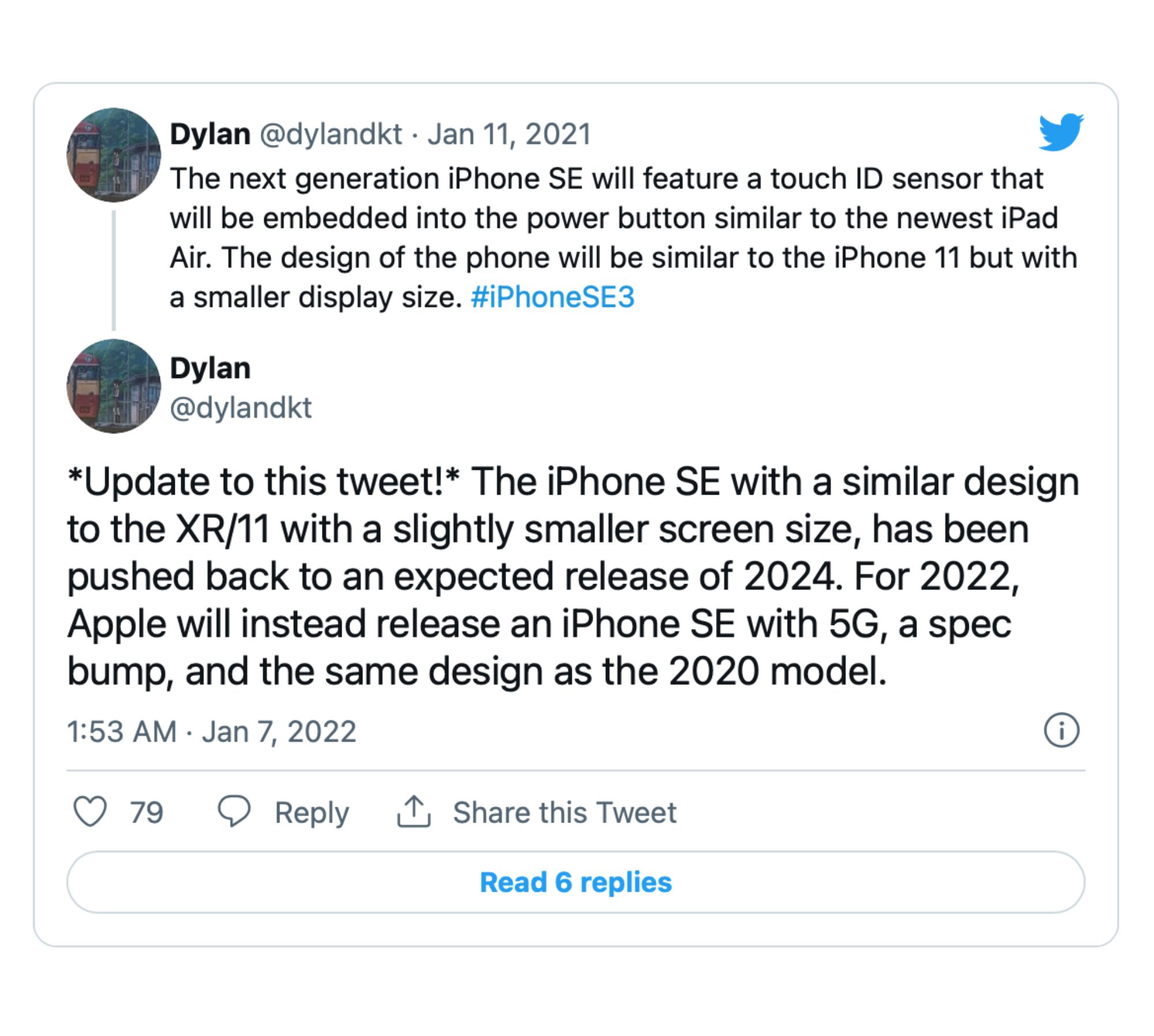Click the bold Dylan name on the update tweet
This screenshot has height=1036, width=1154.
click(210, 368)
